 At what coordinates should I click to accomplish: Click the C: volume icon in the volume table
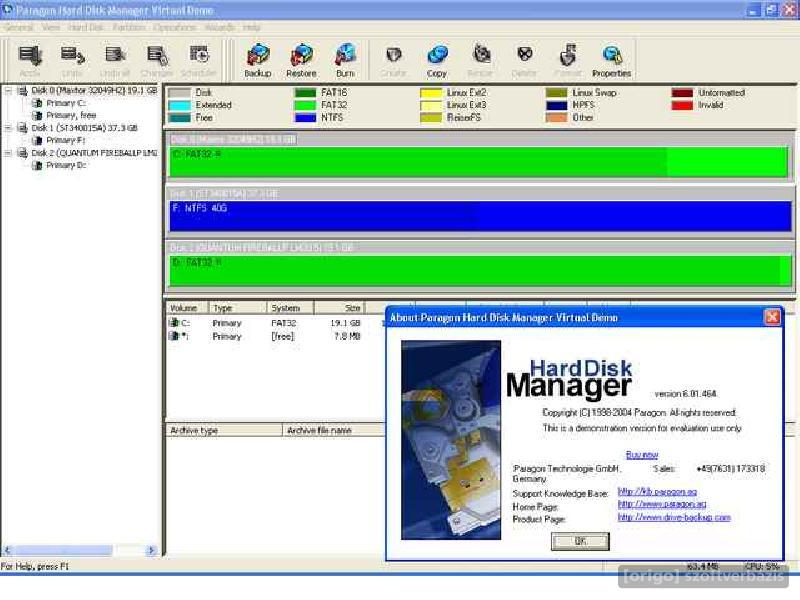174,323
